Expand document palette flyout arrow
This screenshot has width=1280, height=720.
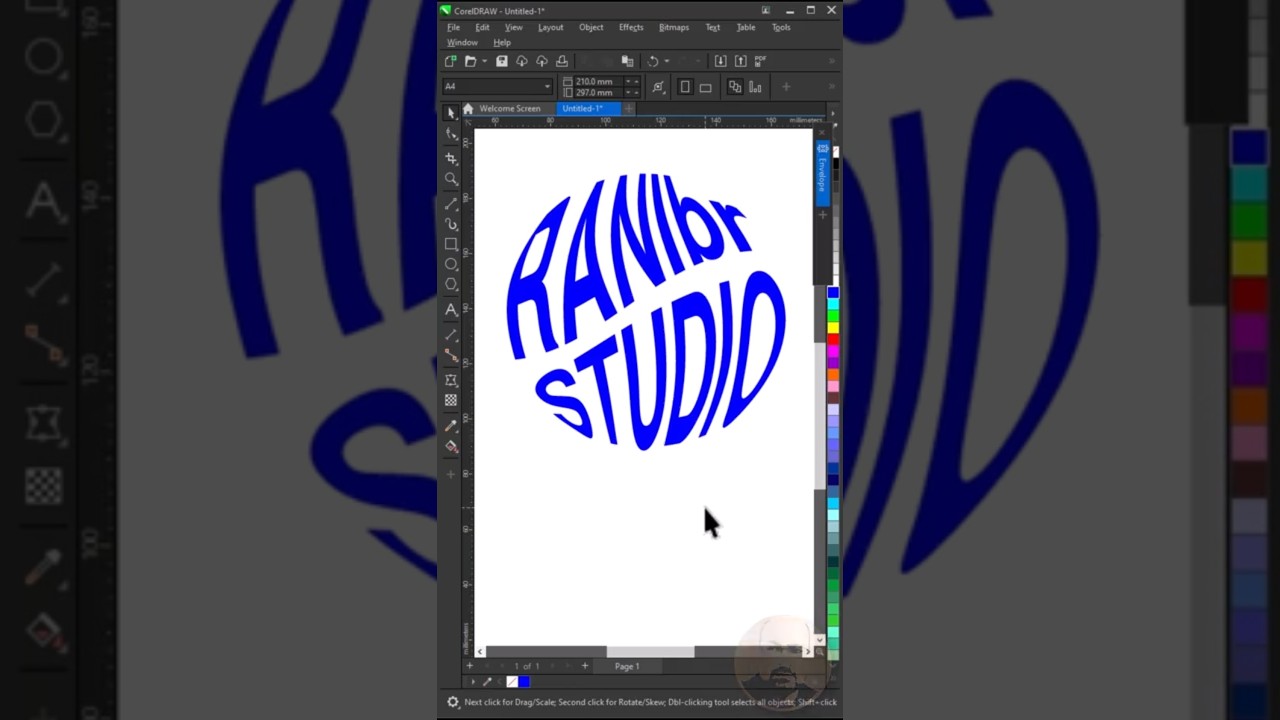click(x=473, y=682)
